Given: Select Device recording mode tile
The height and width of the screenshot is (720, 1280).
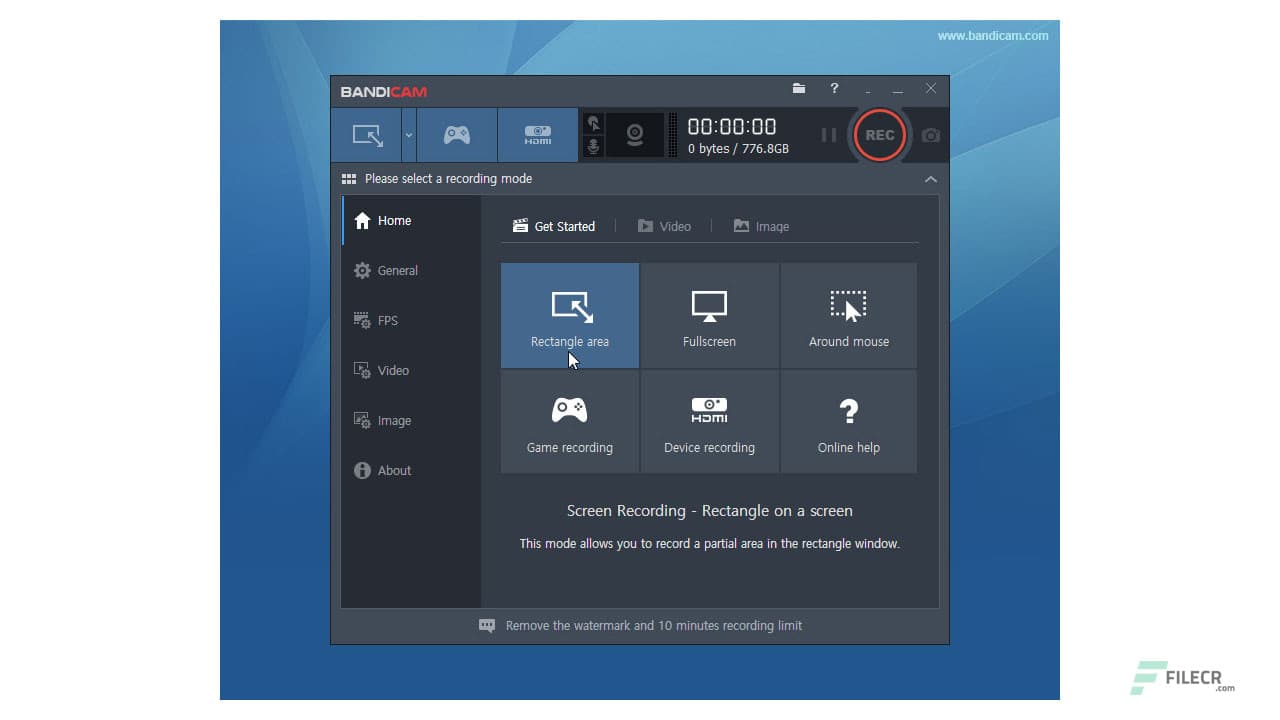Looking at the screenshot, I should [x=709, y=420].
